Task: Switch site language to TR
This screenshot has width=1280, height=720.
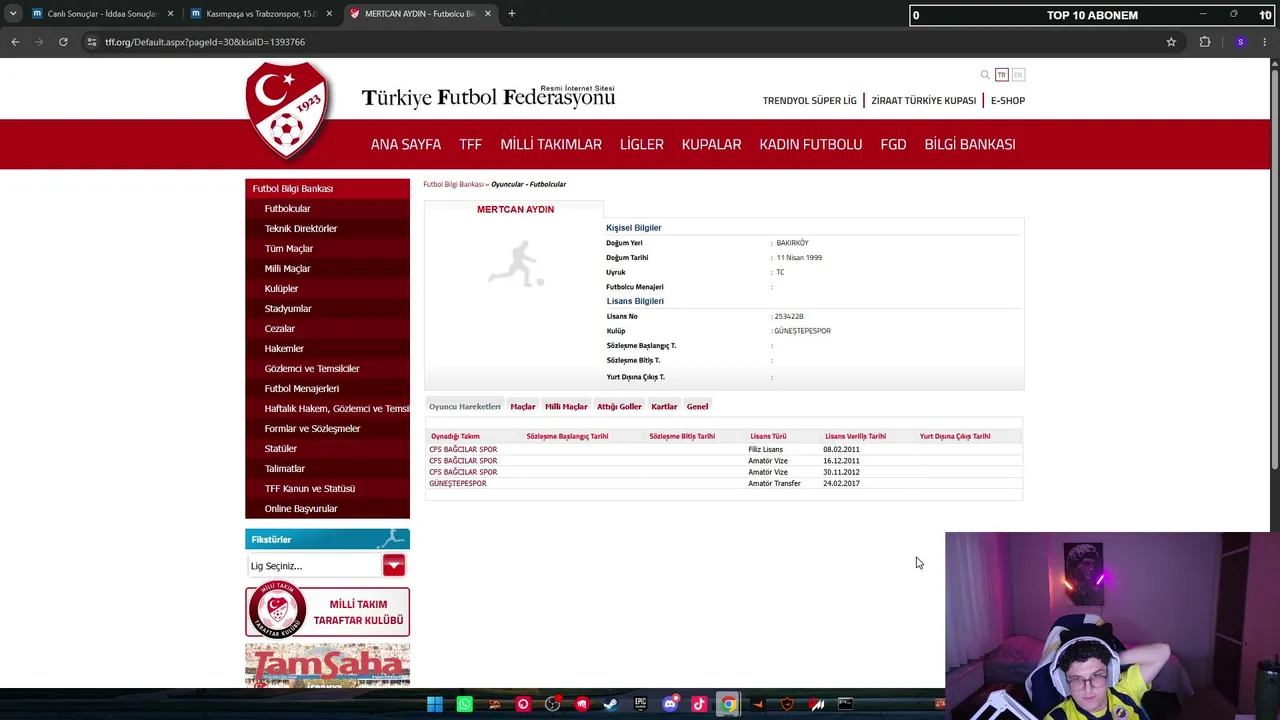Action: pyautogui.click(x=1001, y=75)
